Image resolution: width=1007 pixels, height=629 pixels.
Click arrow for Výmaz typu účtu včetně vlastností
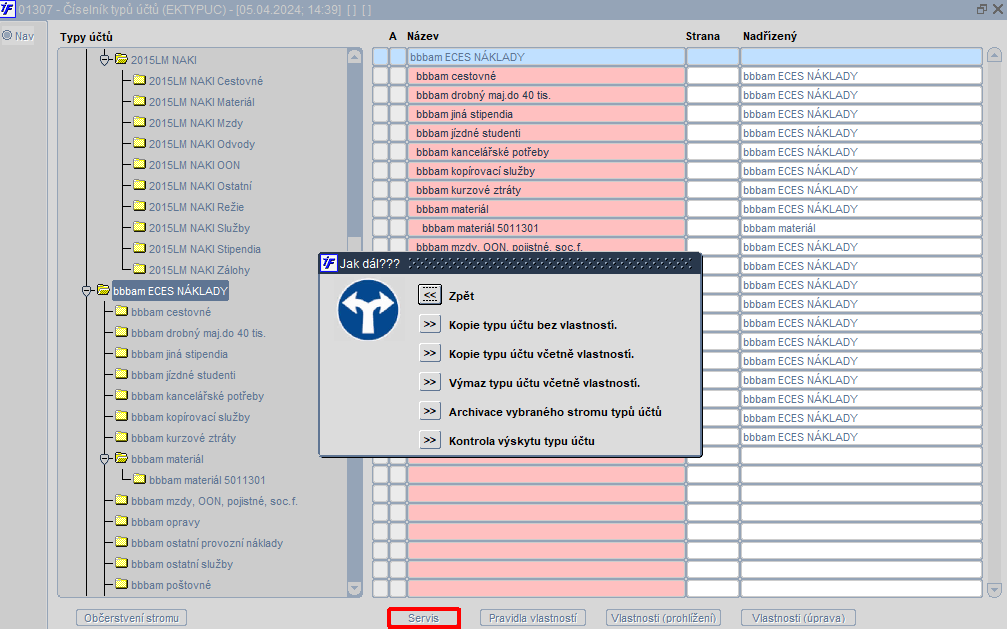click(430, 382)
